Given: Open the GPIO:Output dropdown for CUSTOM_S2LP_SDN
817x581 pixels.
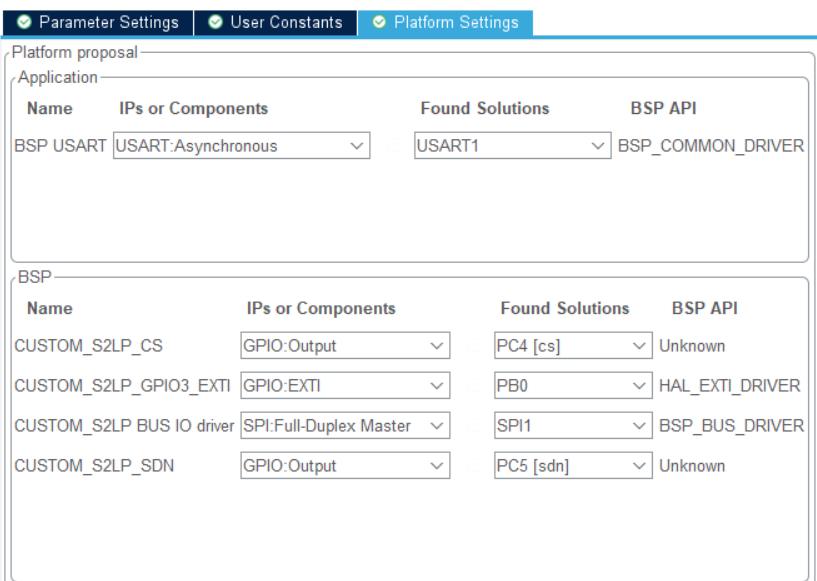Looking at the screenshot, I should click(438, 465).
